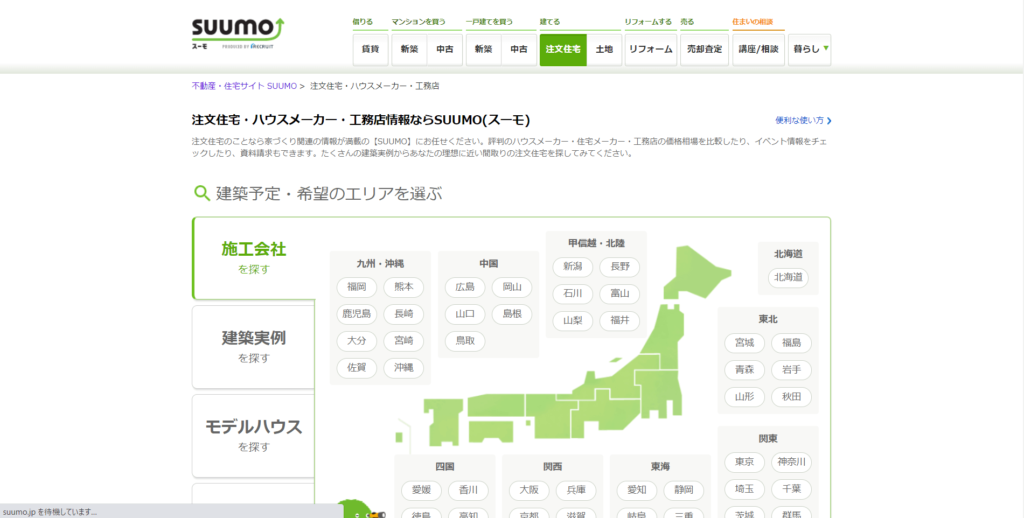Choose 福岡 prefecture
Viewport: 1024px width, 518px height.
point(357,287)
